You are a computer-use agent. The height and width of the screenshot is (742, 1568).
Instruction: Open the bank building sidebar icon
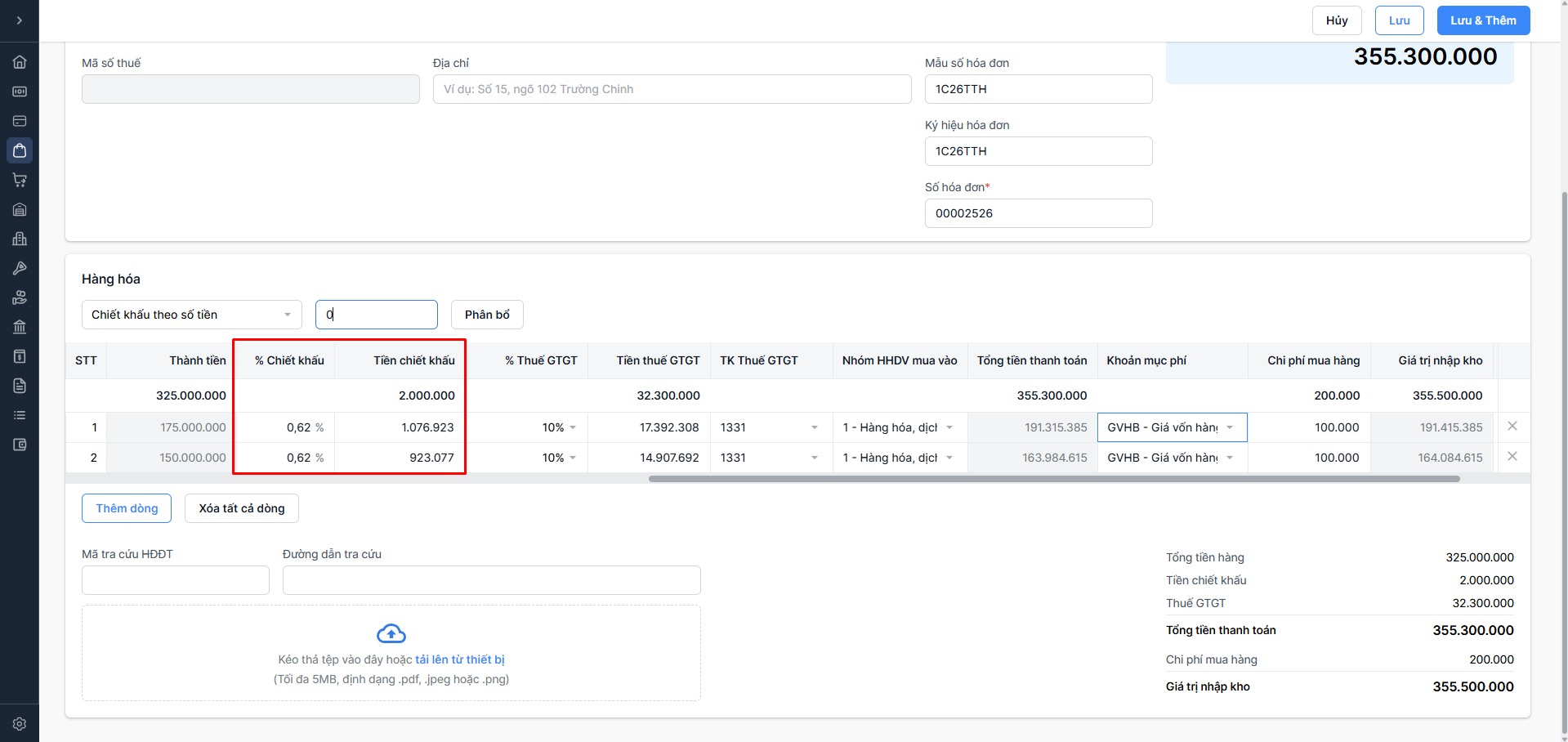[x=20, y=327]
